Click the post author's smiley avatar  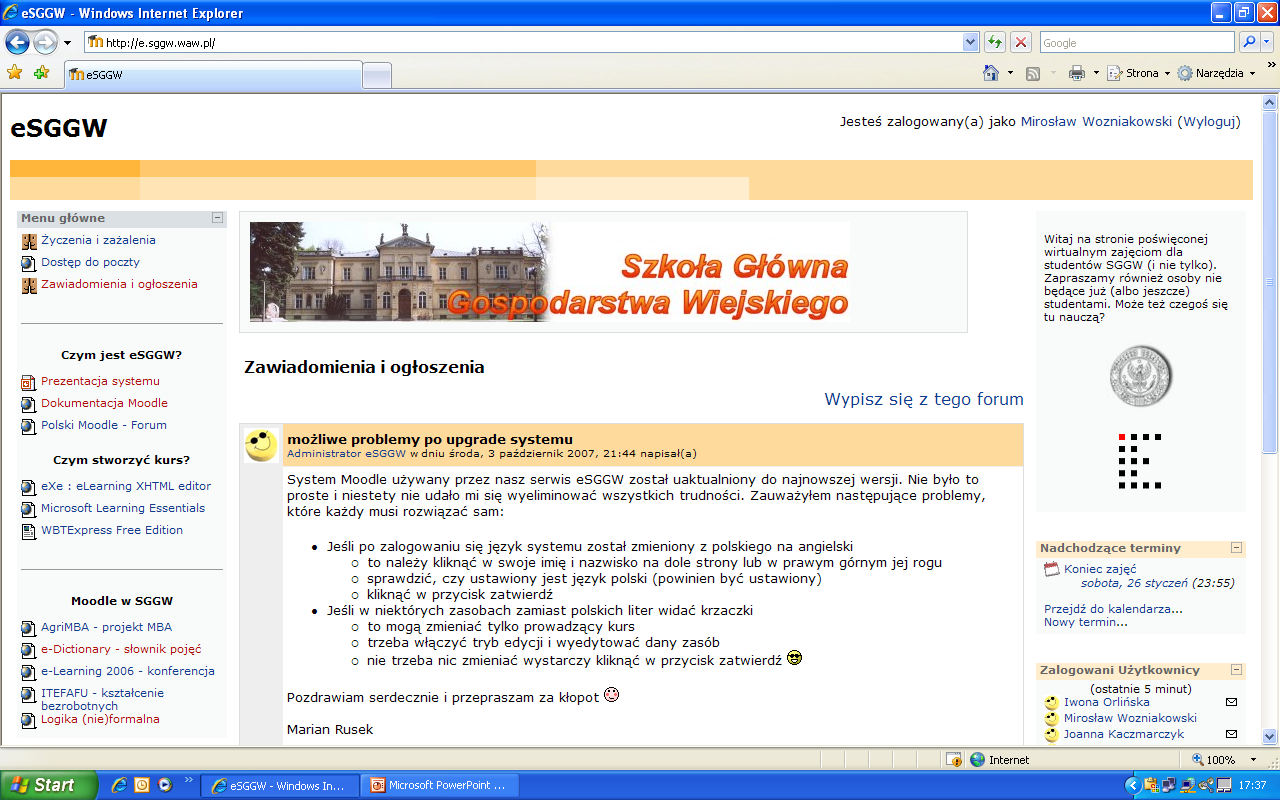[x=261, y=445]
